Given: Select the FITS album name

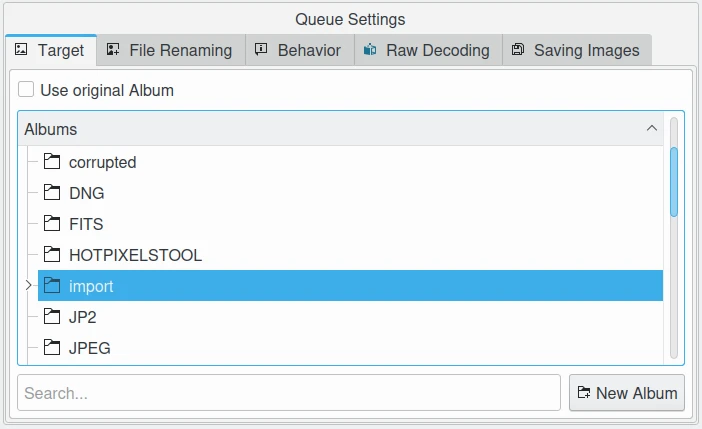Looking at the screenshot, I should pyautogui.click(x=86, y=224).
